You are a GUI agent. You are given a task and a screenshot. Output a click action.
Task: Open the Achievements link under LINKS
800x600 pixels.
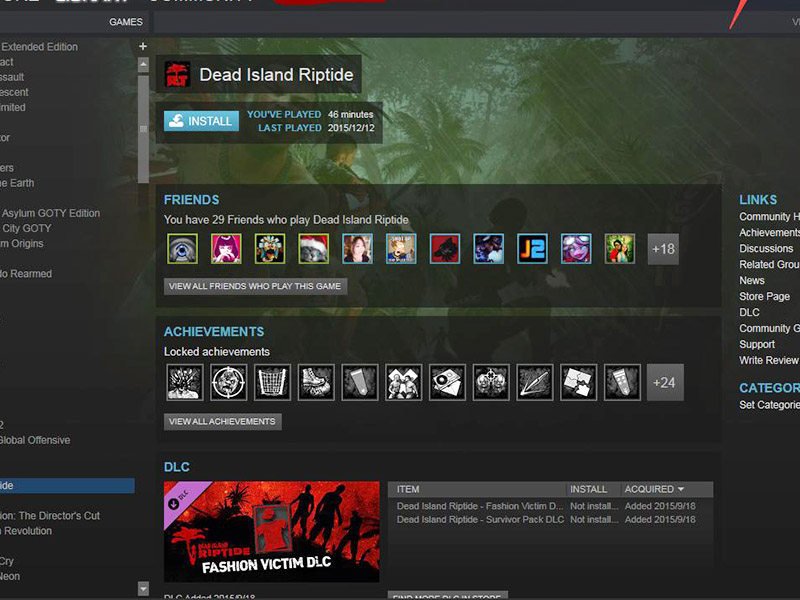tap(769, 233)
